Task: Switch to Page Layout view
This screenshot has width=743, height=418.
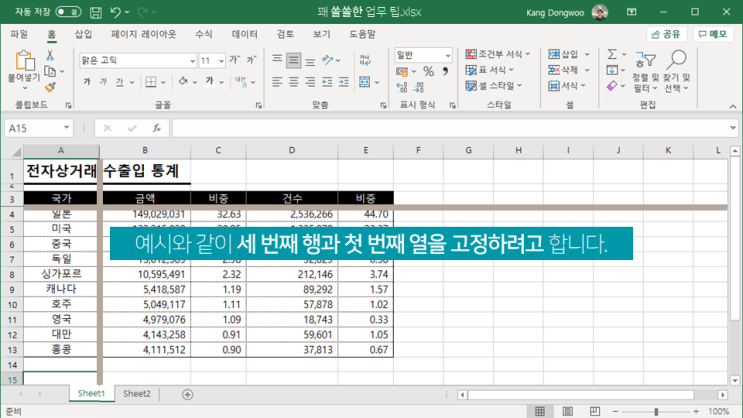Action: point(567,411)
